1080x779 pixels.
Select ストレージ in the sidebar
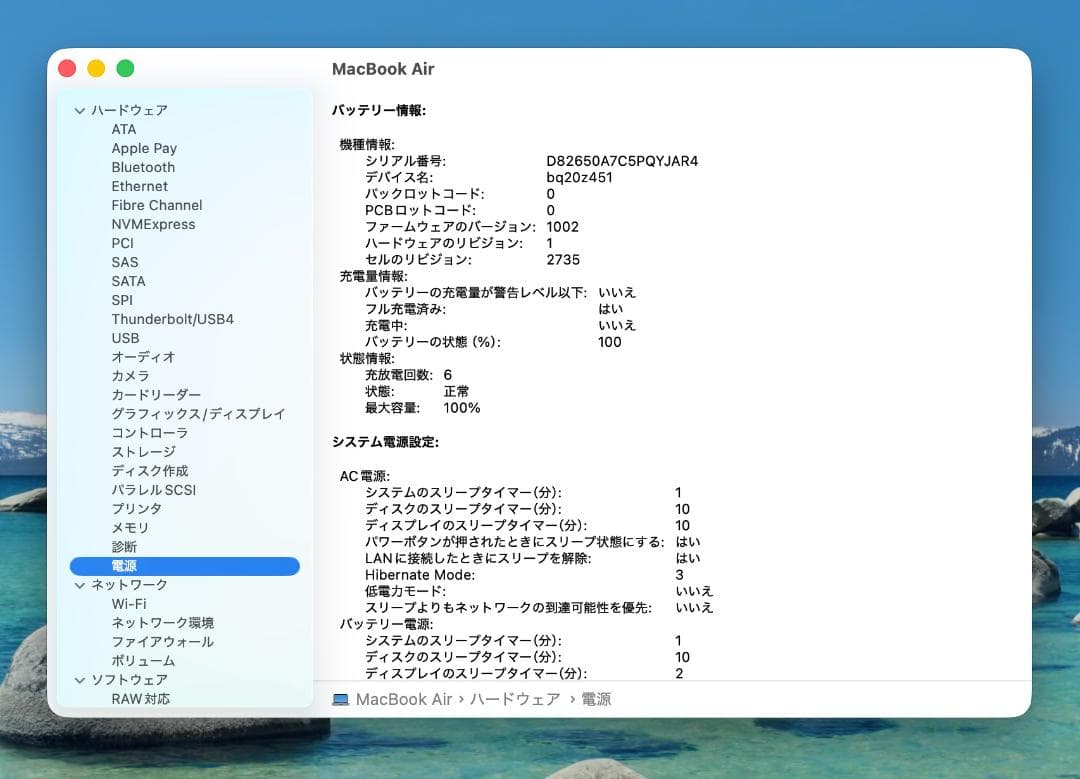143,452
